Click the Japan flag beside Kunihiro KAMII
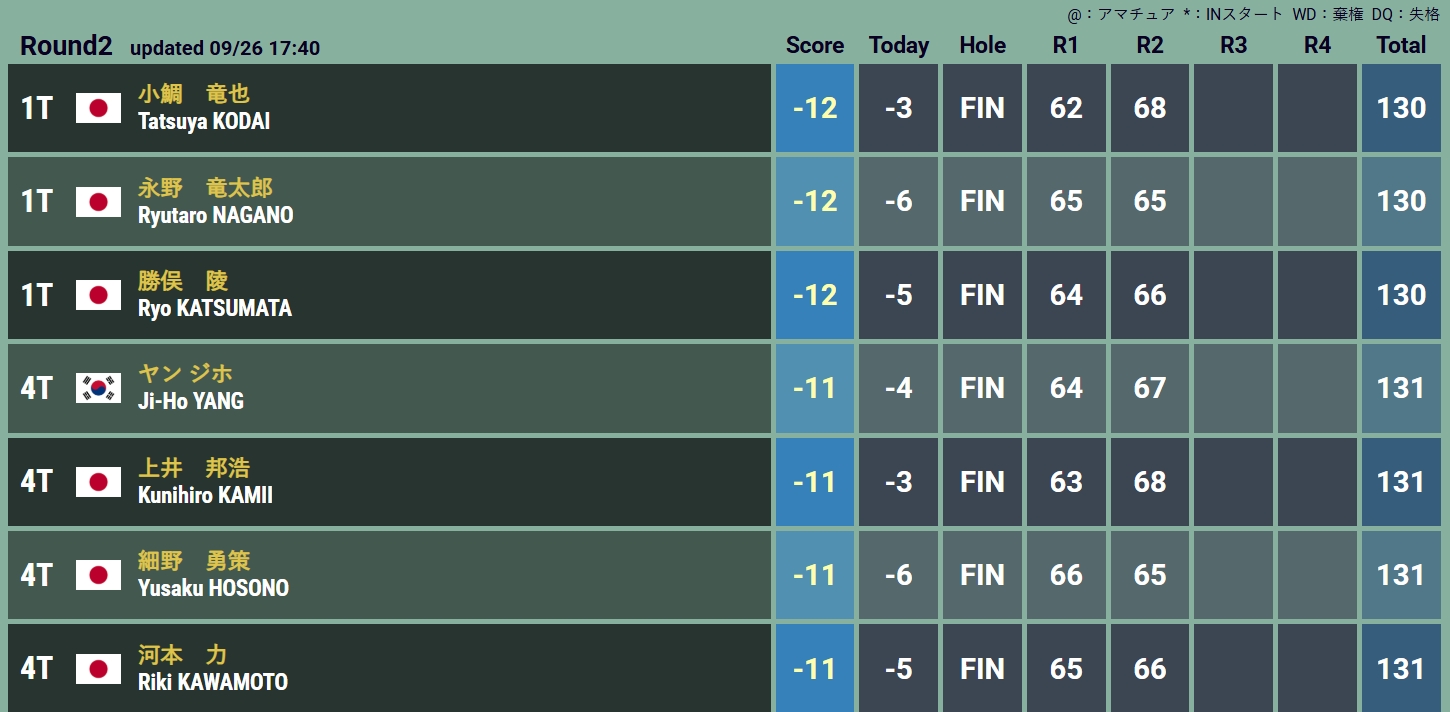The width and height of the screenshot is (1450, 712). (x=98, y=482)
